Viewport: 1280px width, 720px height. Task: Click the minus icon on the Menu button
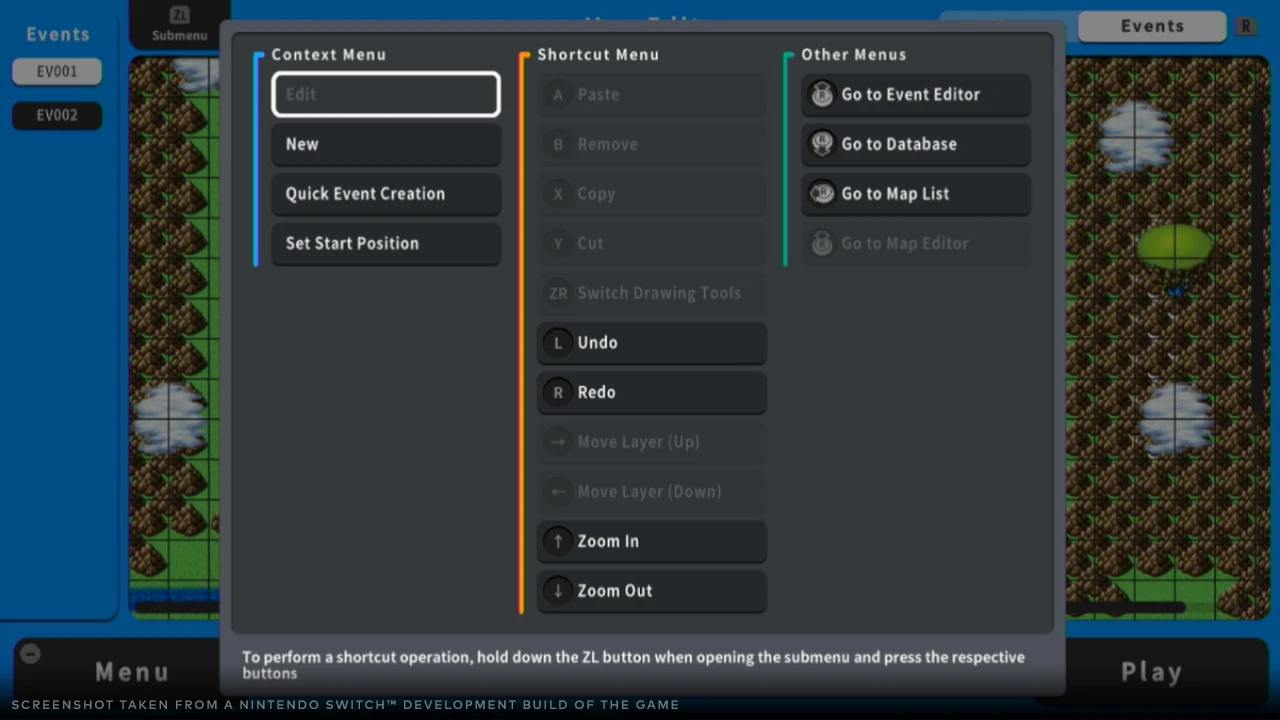click(x=30, y=654)
